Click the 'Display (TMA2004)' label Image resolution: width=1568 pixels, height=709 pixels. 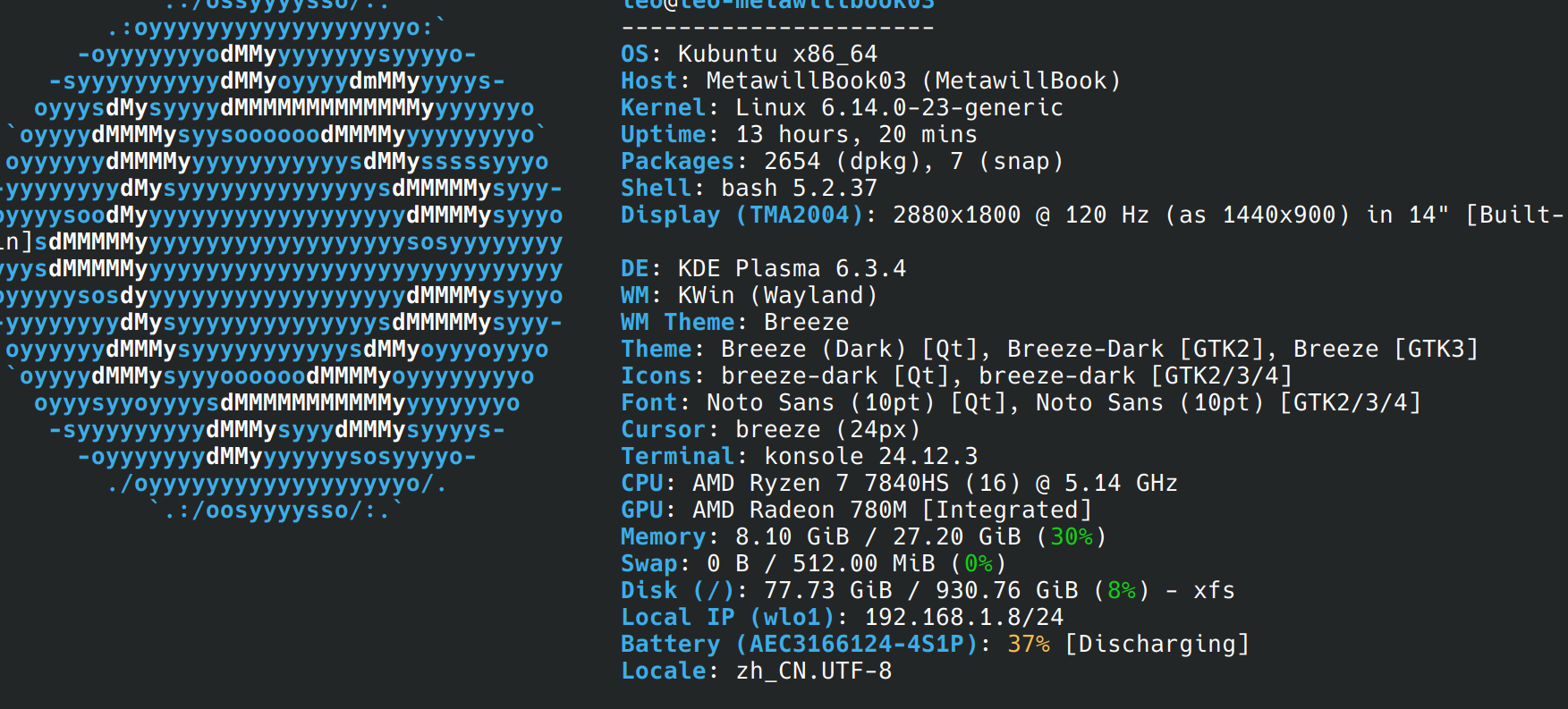pyautogui.click(x=742, y=215)
